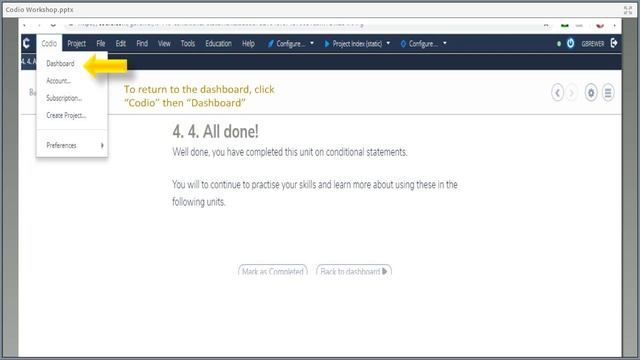Image resolution: width=640 pixels, height=360 pixels.
Task: Click the '4. 4. All done!' heading
Action: [x=216, y=131]
